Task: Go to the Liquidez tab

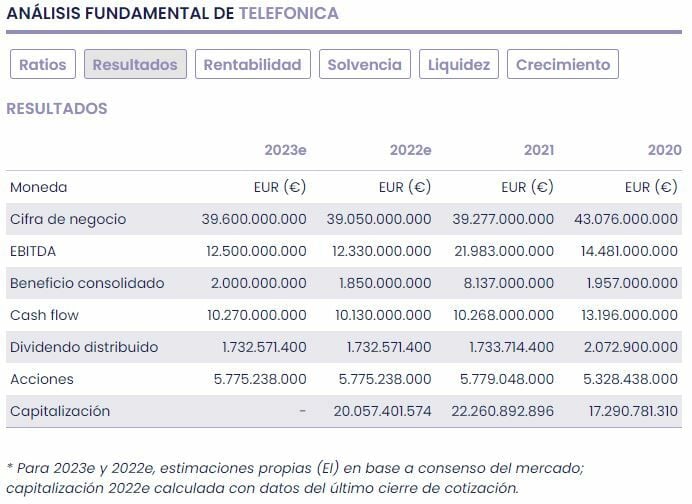Action: (x=459, y=65)
